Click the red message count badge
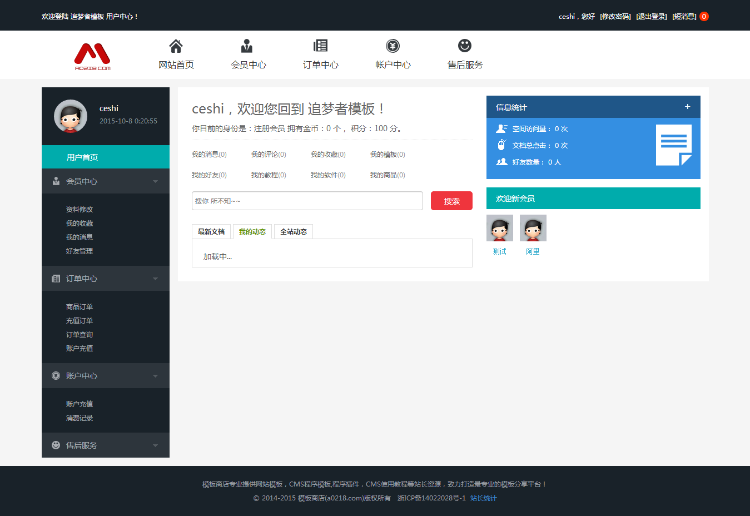 tap(704, 16)
